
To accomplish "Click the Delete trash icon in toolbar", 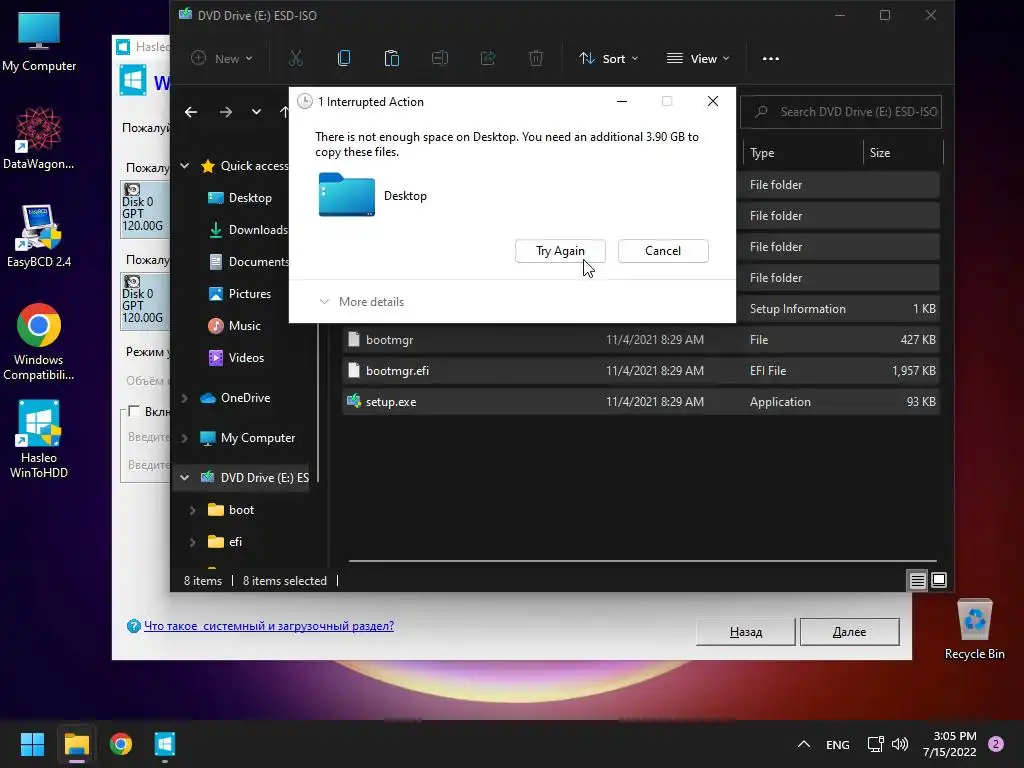I will [536, 59].
